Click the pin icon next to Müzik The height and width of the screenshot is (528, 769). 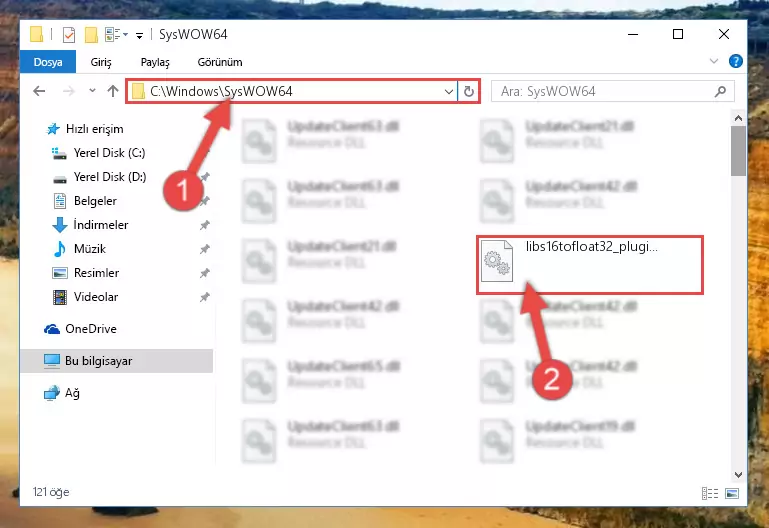click(205, 249)
